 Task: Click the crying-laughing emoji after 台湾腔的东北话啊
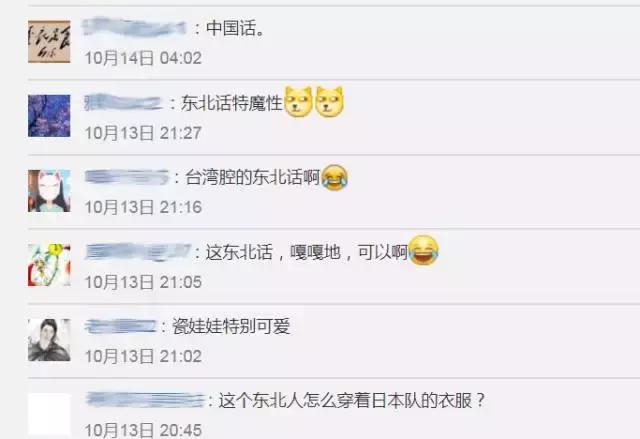click(335, 177)
